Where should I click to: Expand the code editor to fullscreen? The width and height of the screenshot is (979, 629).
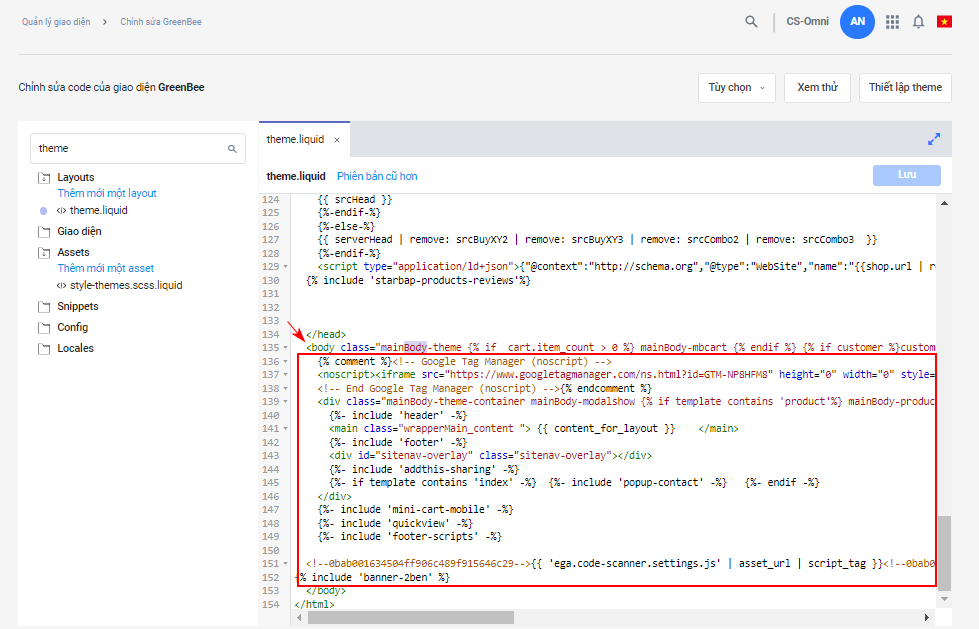[934, 139]
